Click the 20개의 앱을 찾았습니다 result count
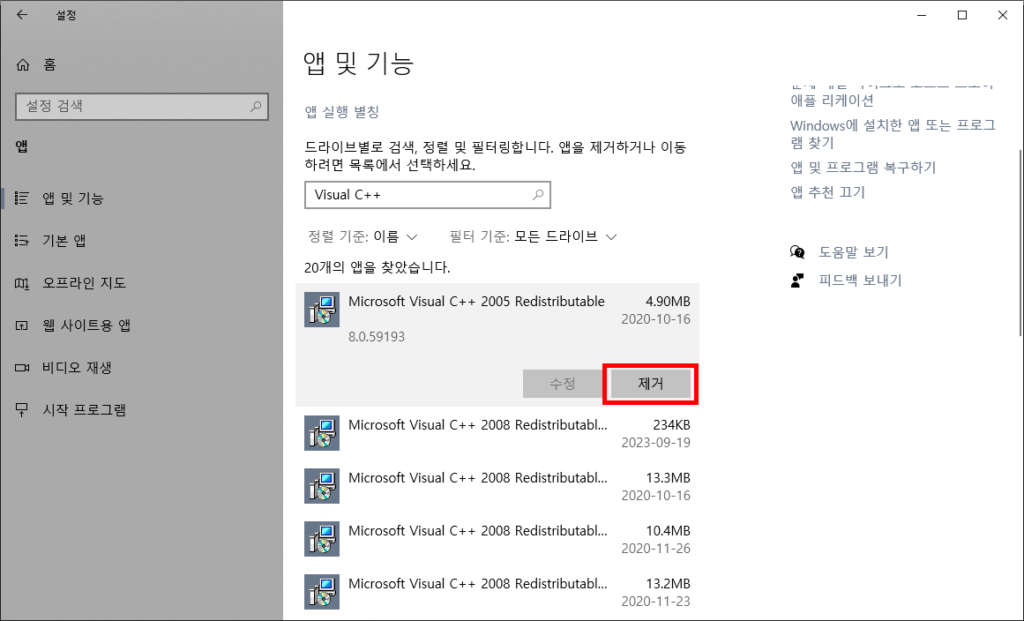 (377, 268)
